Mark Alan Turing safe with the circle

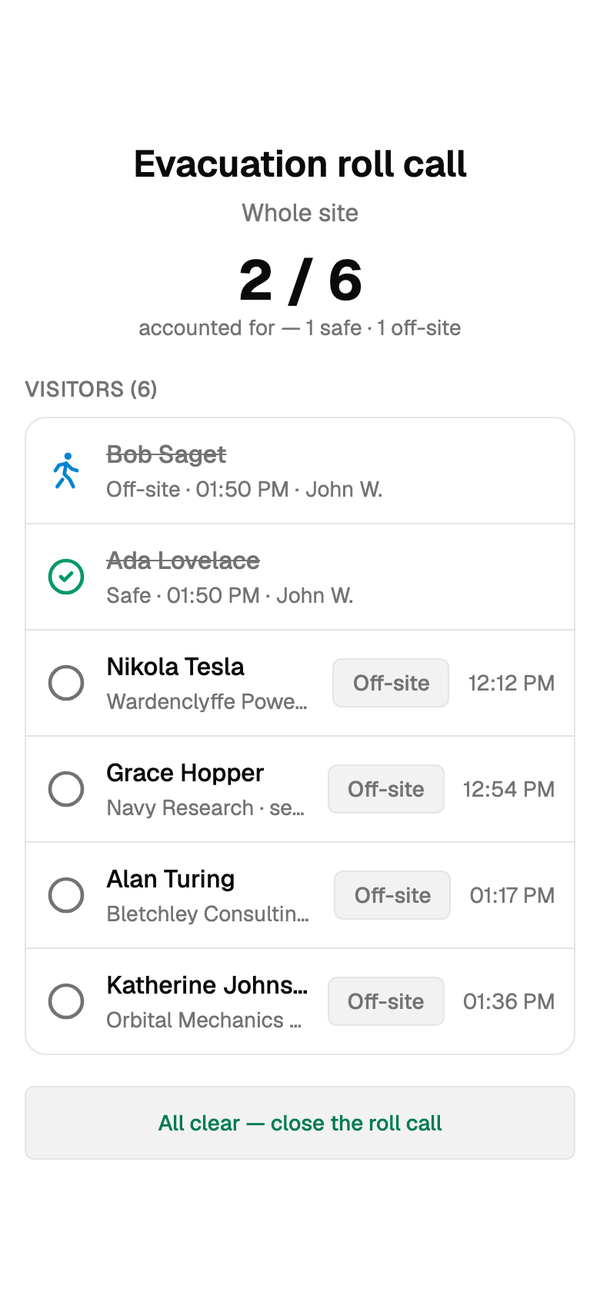coord(66,895)
